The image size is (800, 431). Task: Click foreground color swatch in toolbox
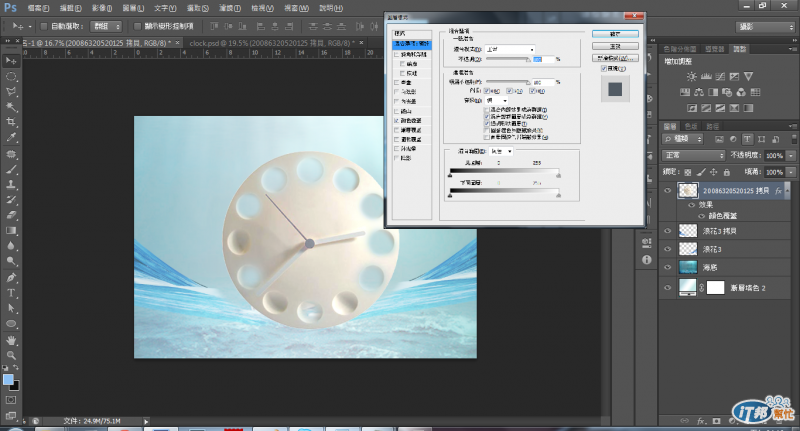pyautogui.click(x=8, y=379)
